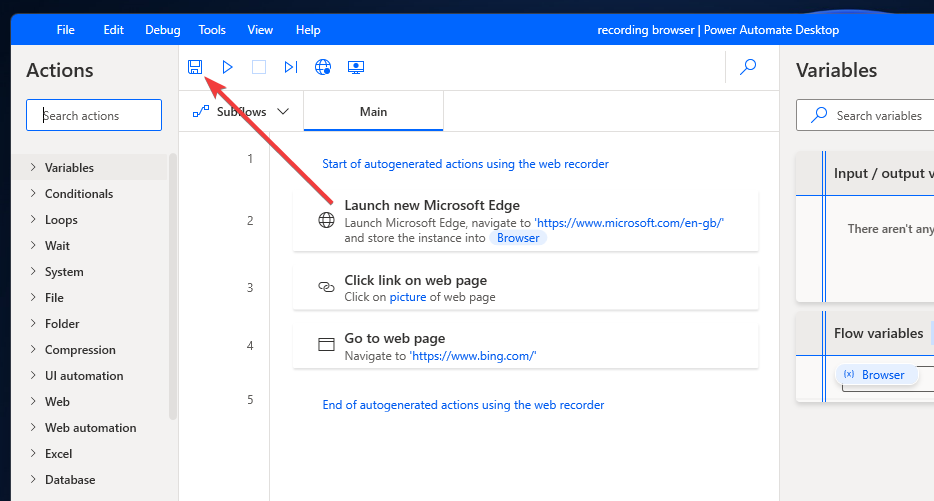
Task: Open the Help menu
Action: click(x=308, y=30)
